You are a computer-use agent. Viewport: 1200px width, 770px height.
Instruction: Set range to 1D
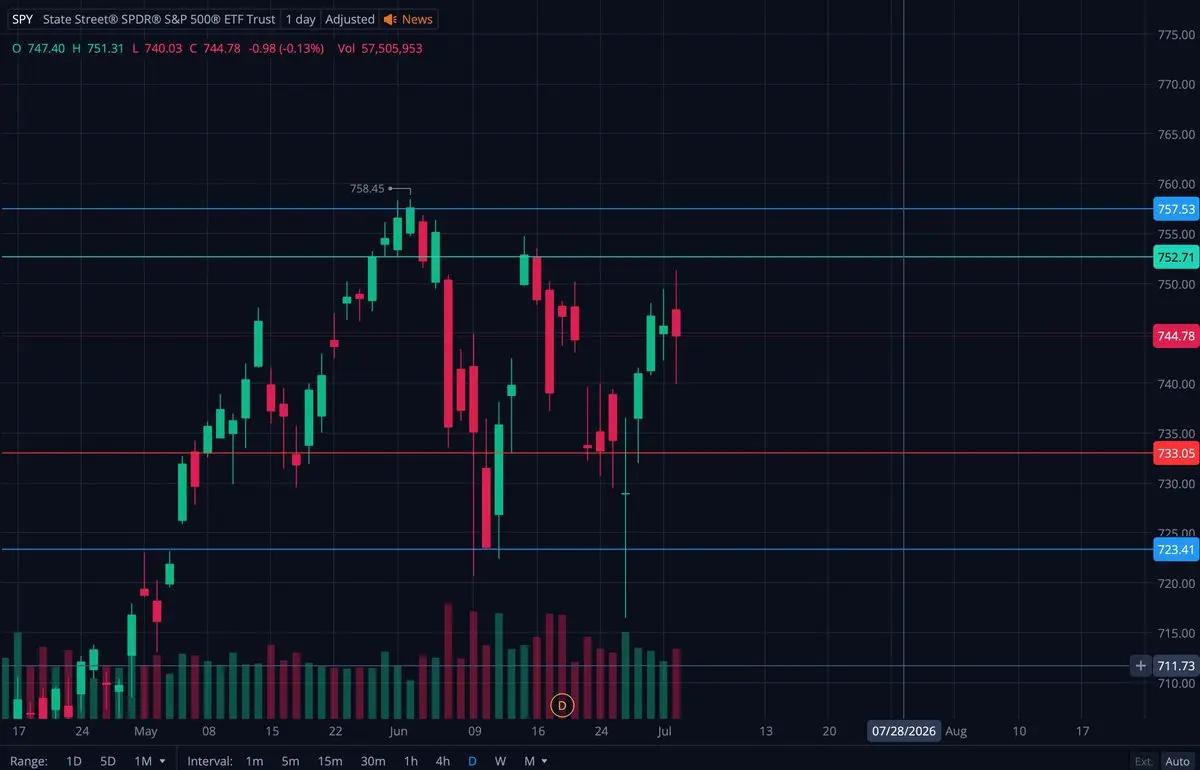[x=74, y=761]
